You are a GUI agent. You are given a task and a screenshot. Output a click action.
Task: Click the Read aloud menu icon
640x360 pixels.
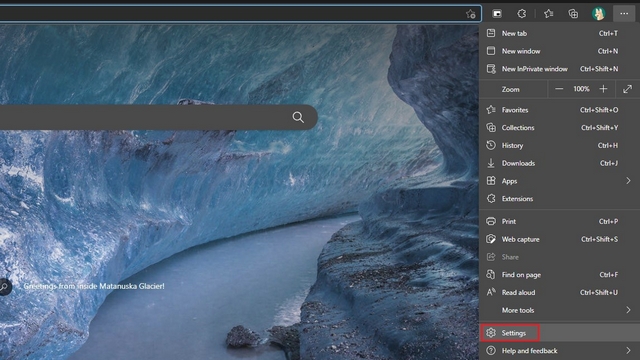click(x=491, y=292)
